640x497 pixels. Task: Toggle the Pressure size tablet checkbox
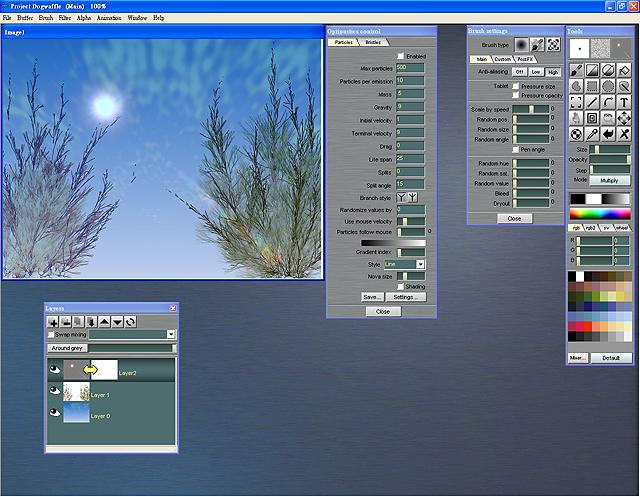pos(515,86)
